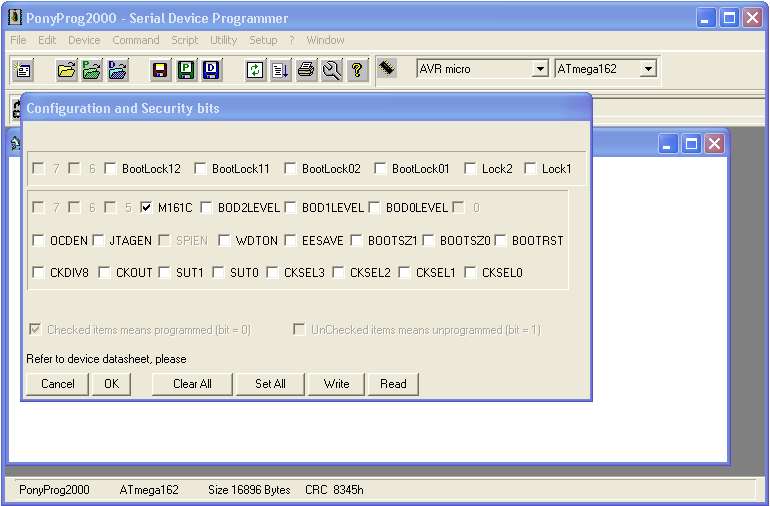Enable the JTAGEN fuse bit checkbox
This screenshot has width=770, height=506.
tap(99, 240)
